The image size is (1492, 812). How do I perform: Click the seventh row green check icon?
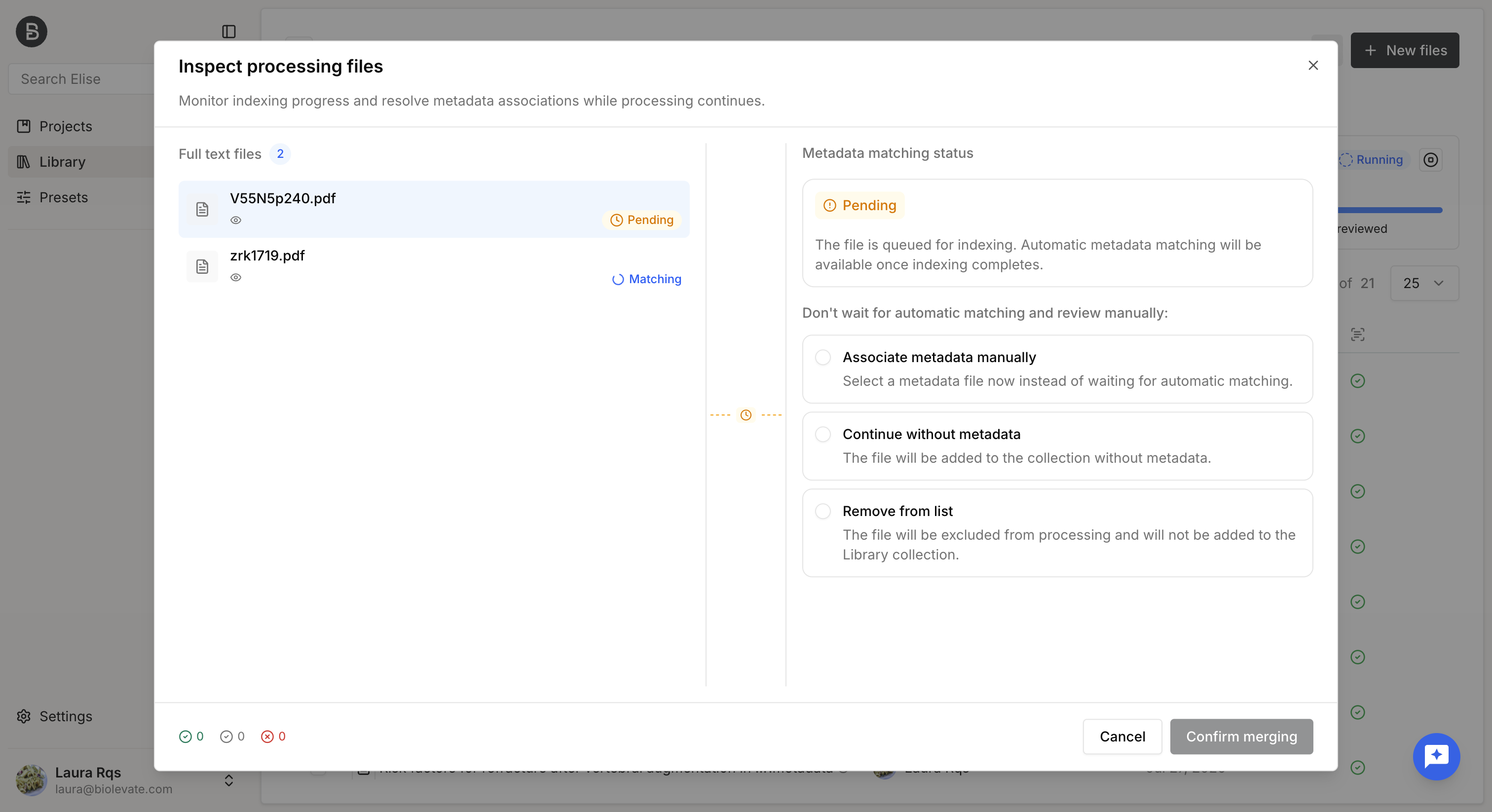[1358, 712]
